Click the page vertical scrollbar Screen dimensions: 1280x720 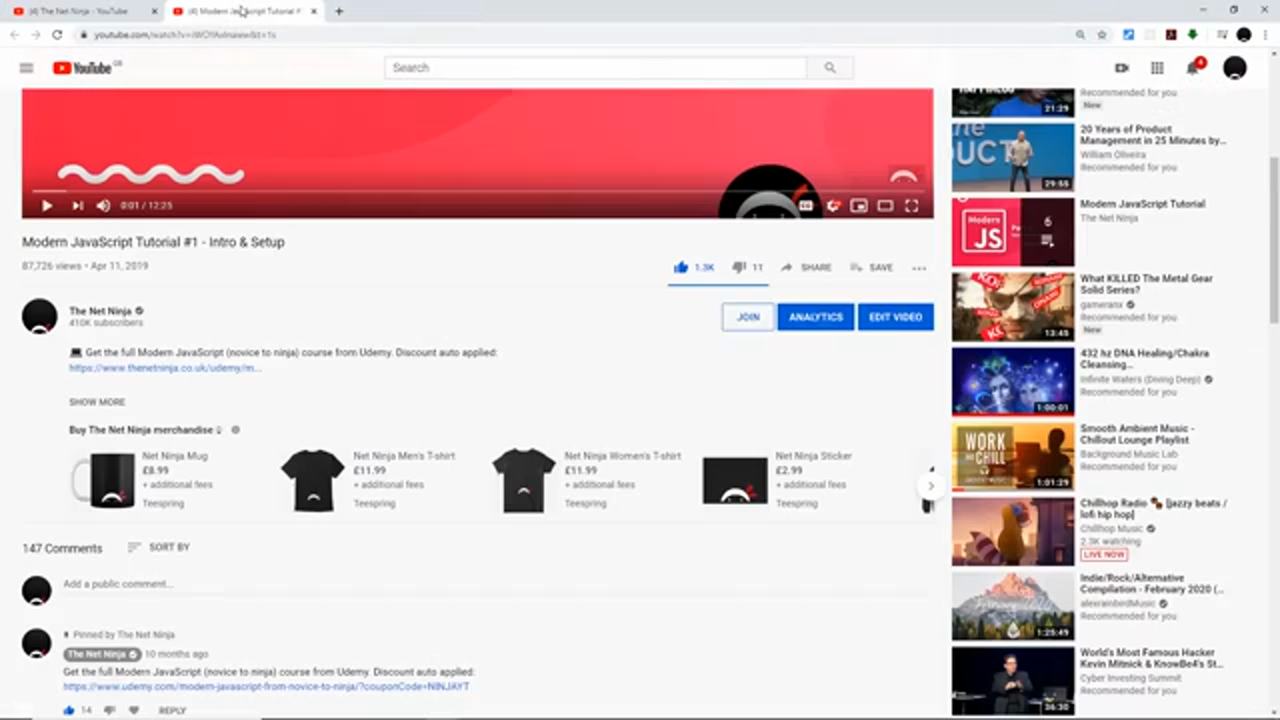click(x=1273, y=240)
